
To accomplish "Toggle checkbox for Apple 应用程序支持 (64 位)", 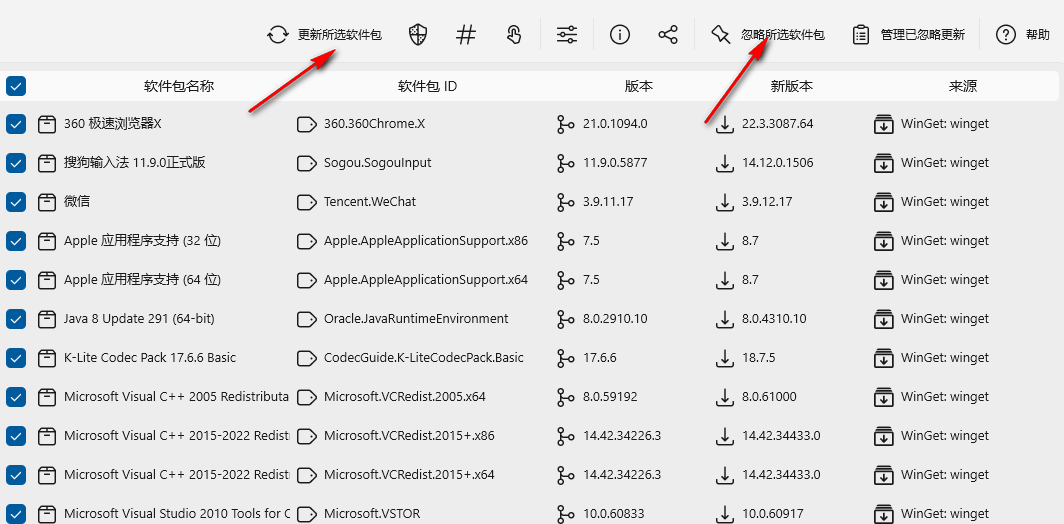I will coord(16,280).
